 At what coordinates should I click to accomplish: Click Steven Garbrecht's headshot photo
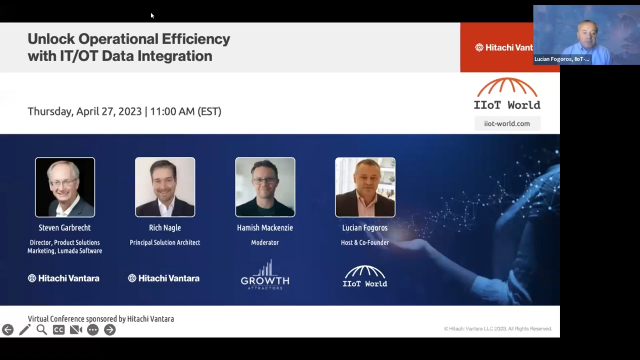coord(65,187)
